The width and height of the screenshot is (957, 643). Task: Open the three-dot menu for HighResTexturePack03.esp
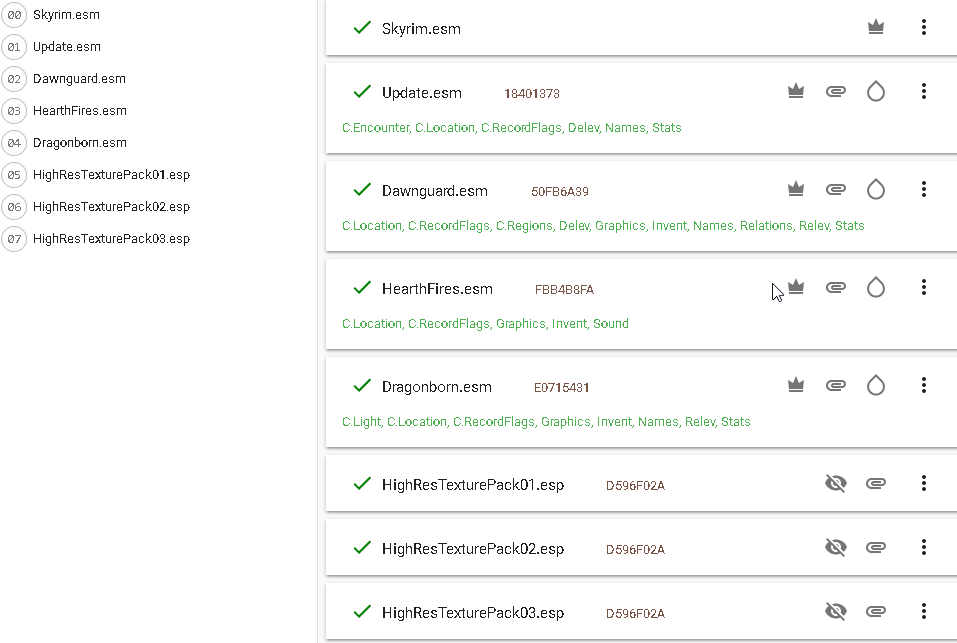(923, 611)
